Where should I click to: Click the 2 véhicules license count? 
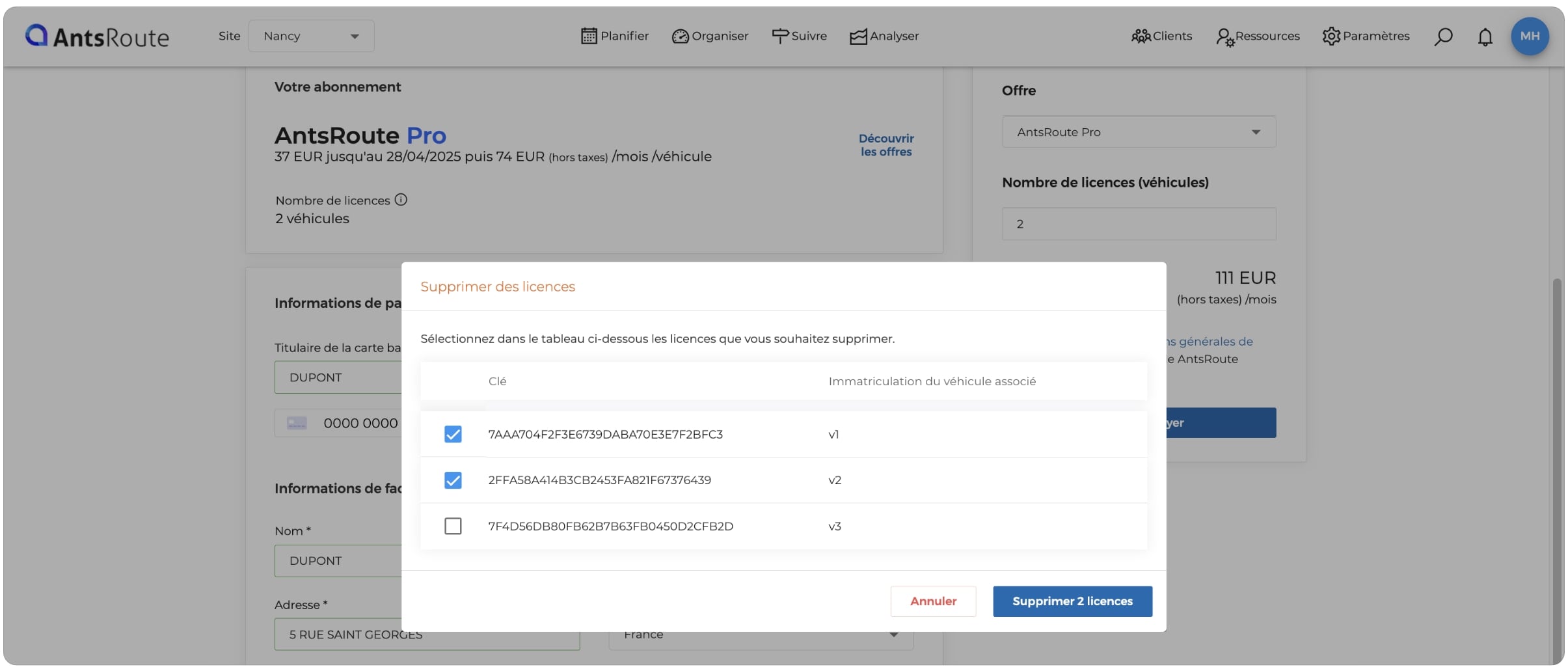click(312, 219)
